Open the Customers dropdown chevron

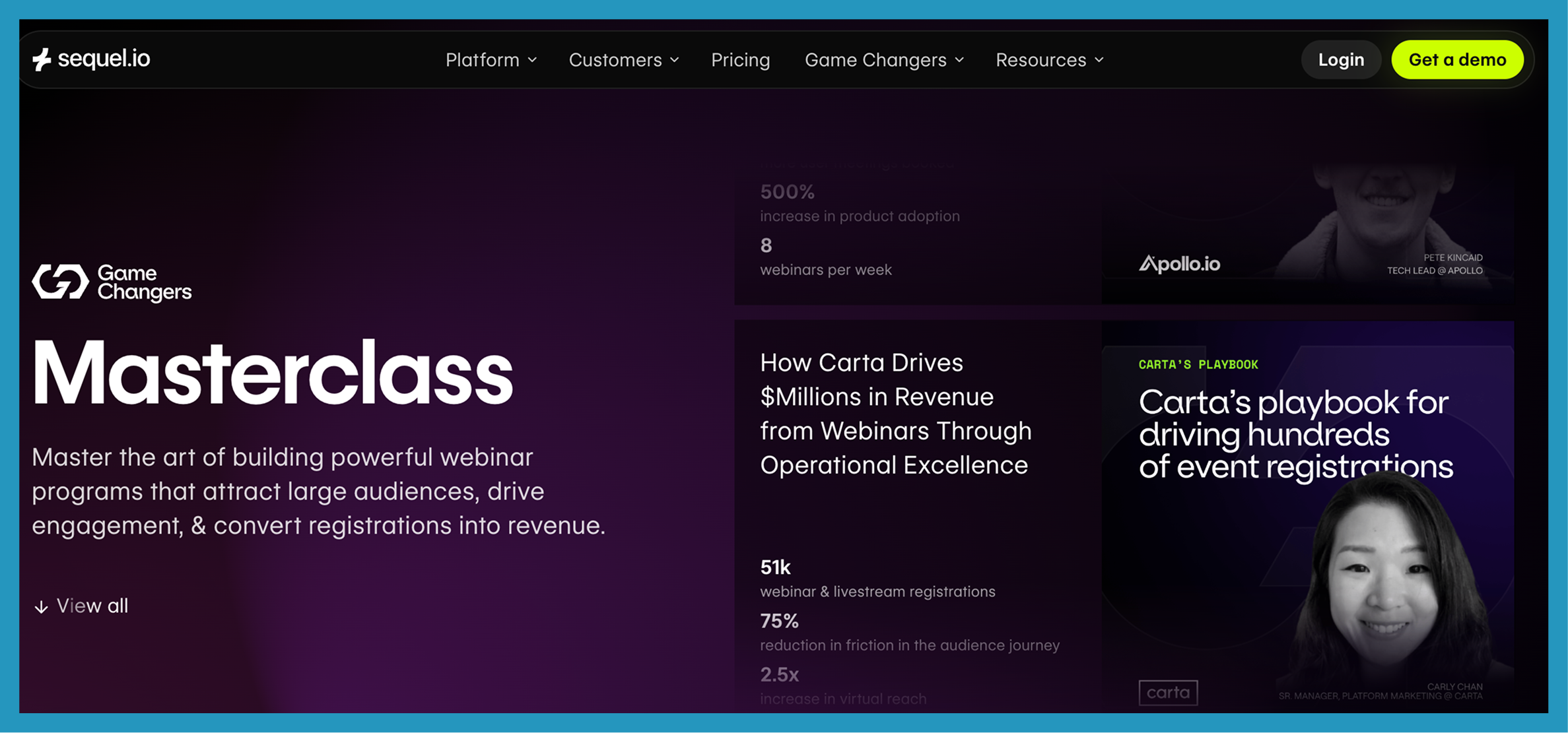[x=675, y=60]
